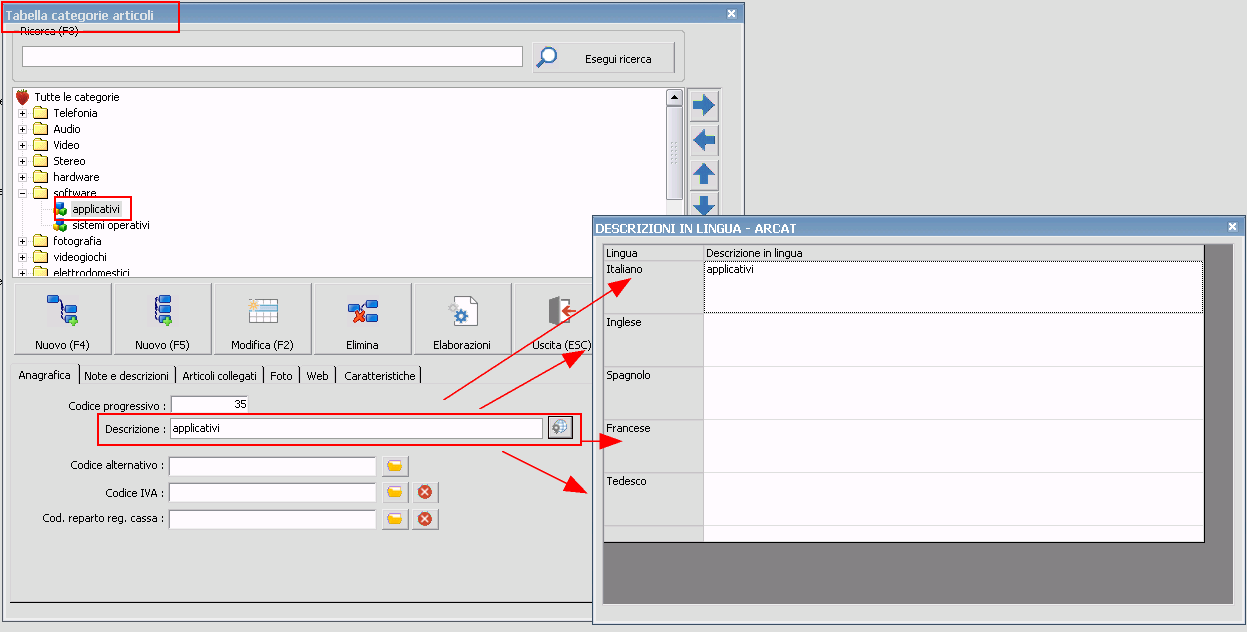
Task: Click the Codice progressivo field
Action: coord(209,405)
